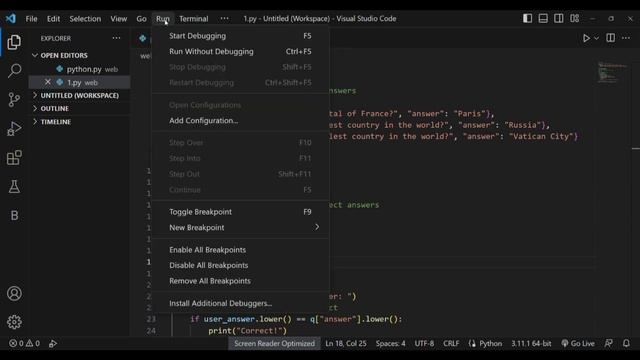The height and width of the screenshot is (360, 640).
Task: Open the File menu
Action: pyautogui.click(x=31, y=18)
